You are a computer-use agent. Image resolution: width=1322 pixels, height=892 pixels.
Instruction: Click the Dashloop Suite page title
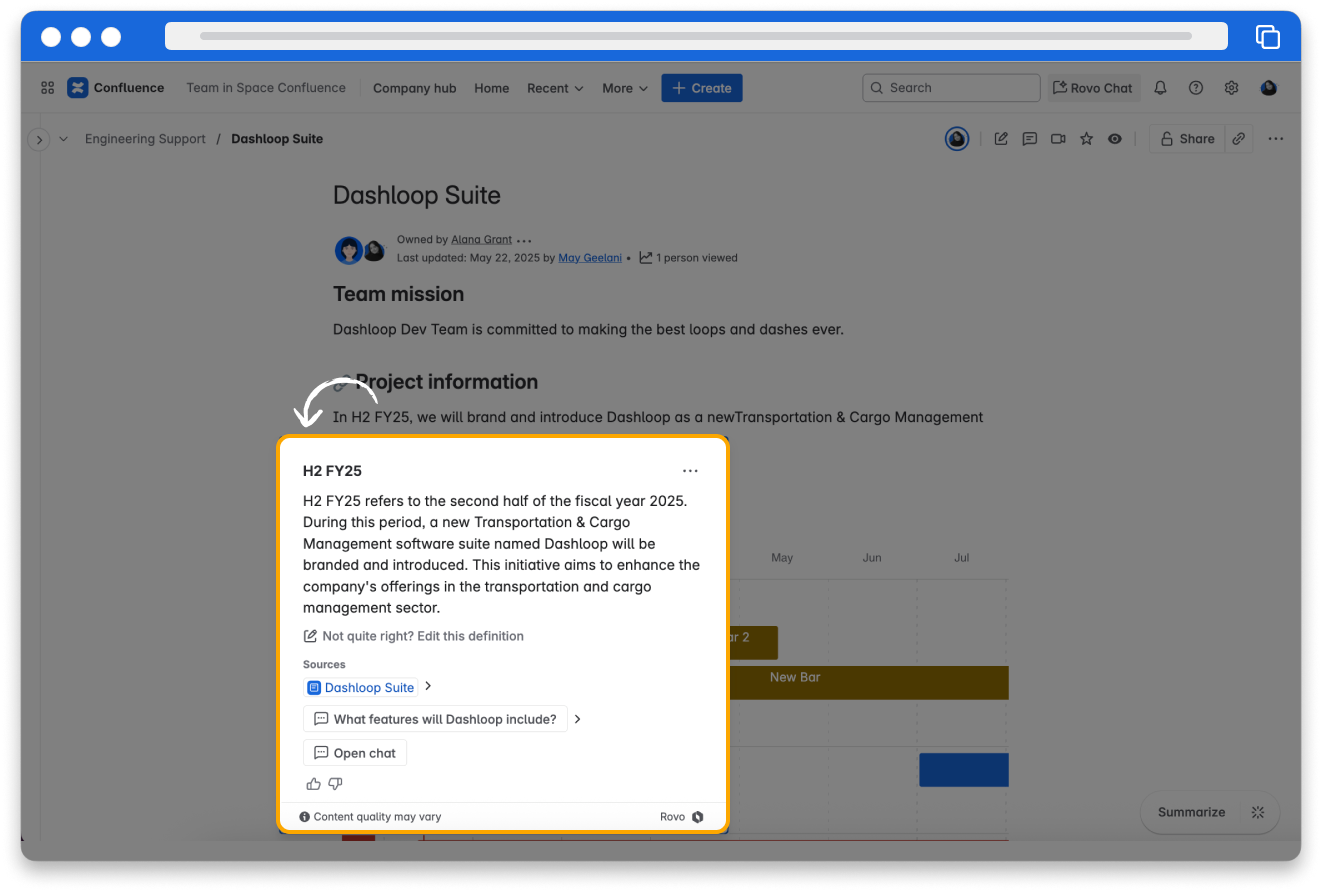(417, 195)
